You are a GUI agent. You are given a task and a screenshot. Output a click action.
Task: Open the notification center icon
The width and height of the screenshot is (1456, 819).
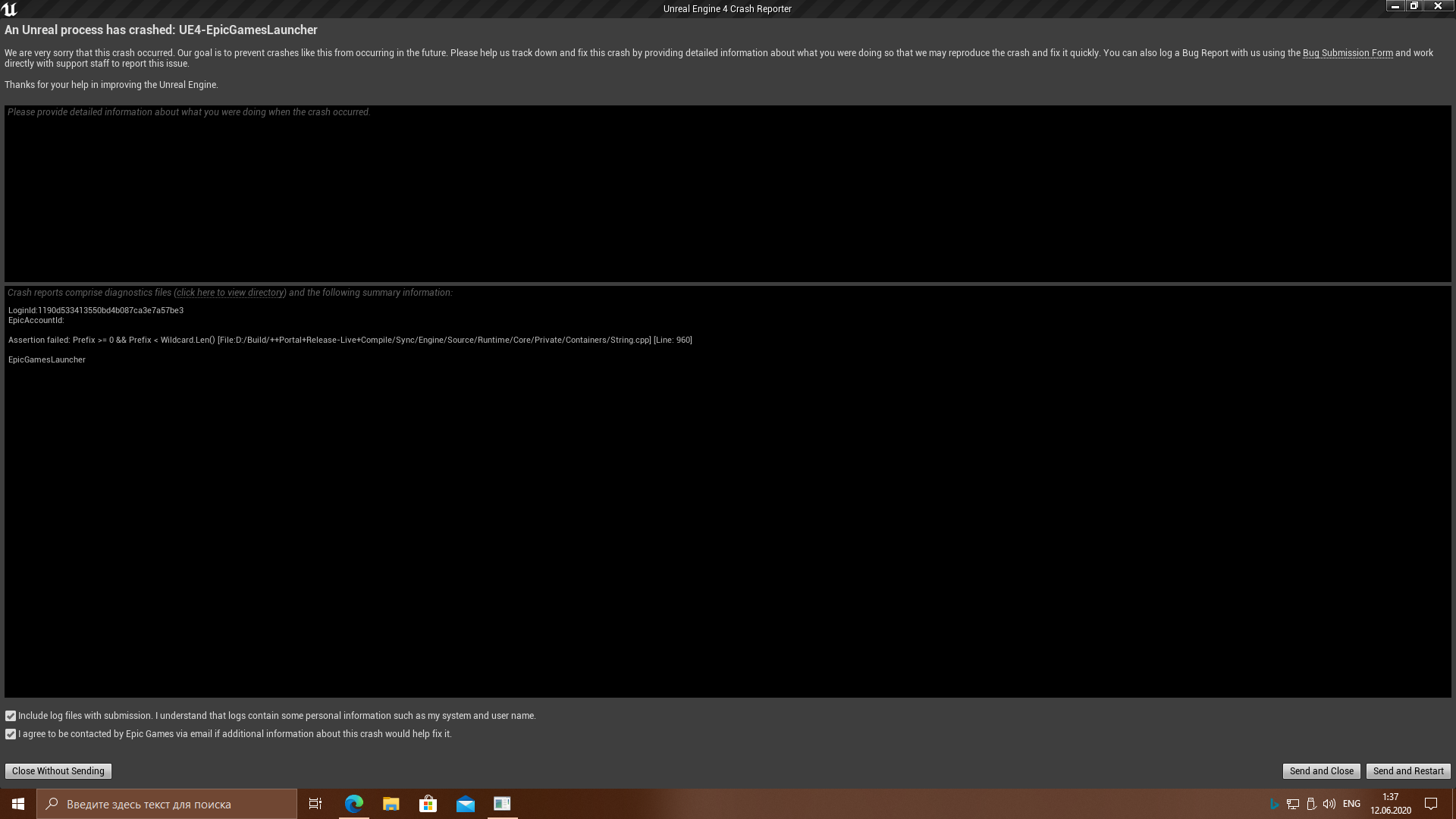[1431, 804]
